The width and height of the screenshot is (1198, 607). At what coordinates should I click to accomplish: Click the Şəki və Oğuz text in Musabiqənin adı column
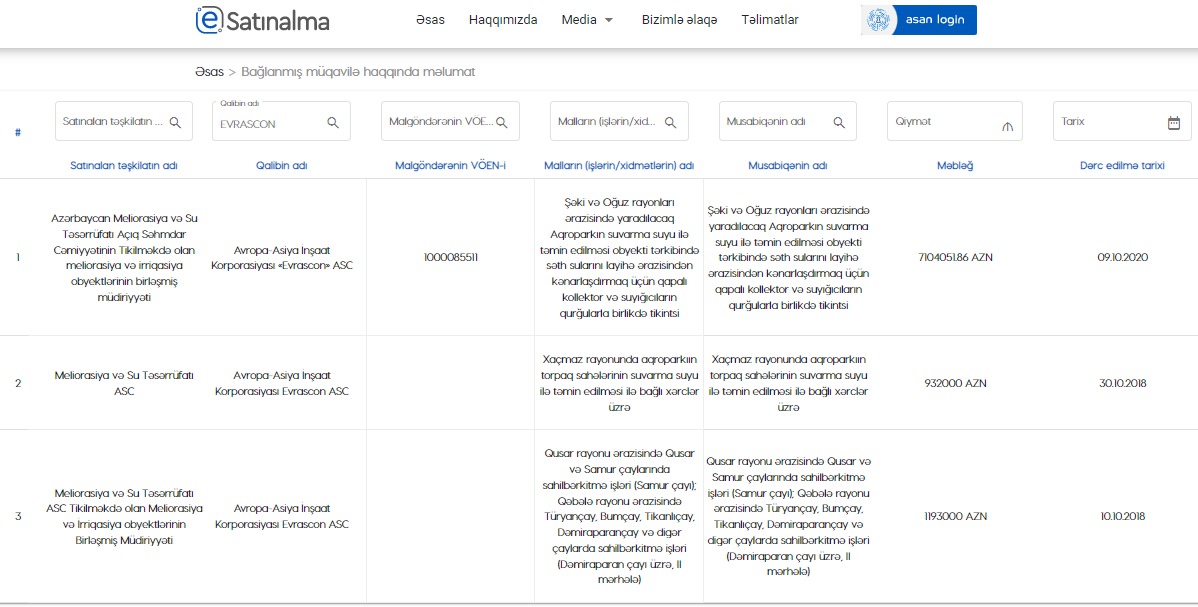click(x=788, y=258)
